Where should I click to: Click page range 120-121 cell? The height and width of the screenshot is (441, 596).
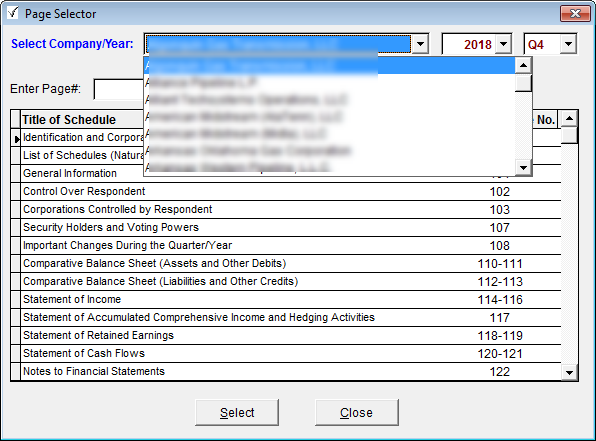(x=499, y=354)
